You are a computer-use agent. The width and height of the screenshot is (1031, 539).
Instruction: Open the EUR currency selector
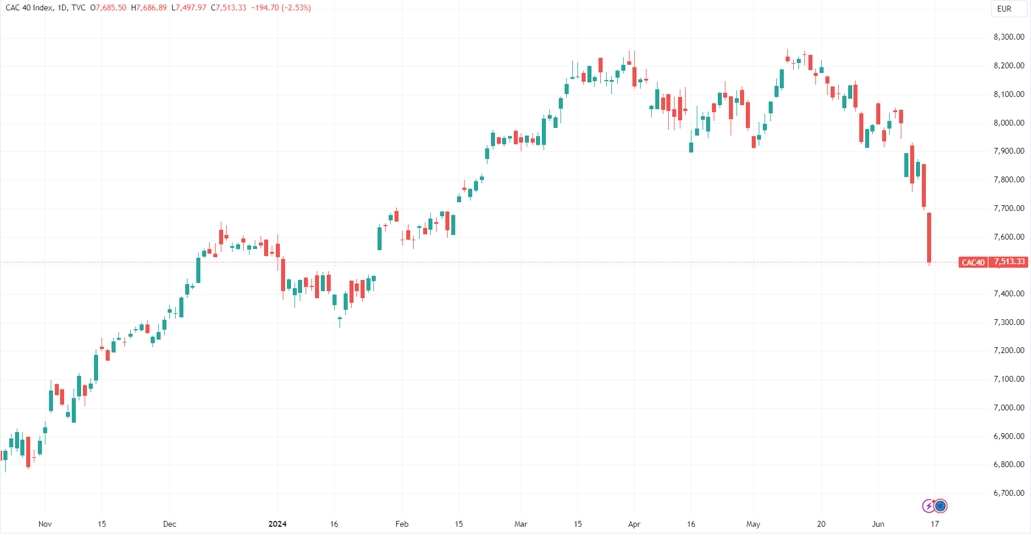point(1004,8)
